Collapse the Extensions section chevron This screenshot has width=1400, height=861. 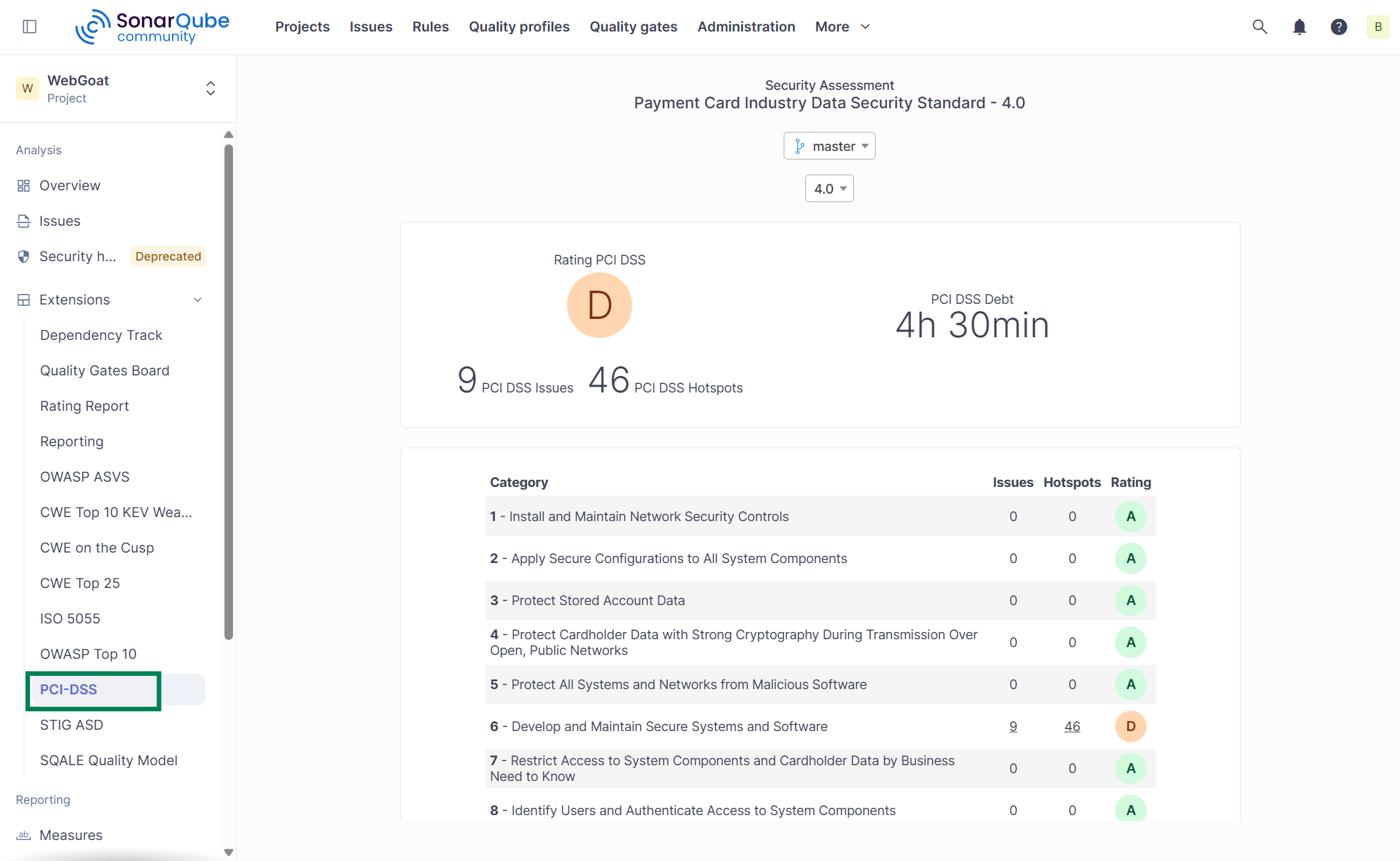pos(198,300)
